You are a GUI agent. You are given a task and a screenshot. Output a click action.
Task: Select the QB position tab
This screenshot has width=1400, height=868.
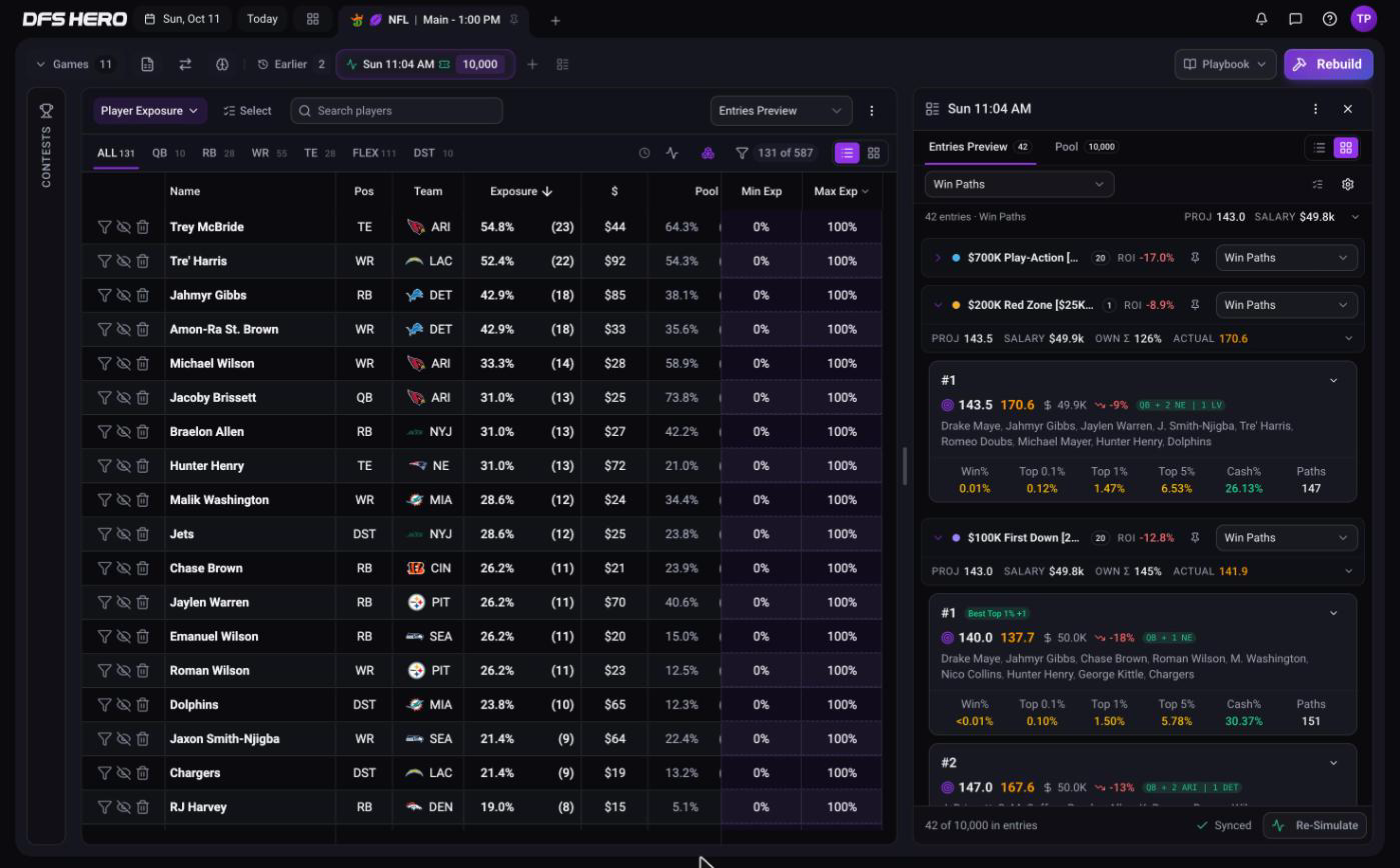tap(168, 153)
